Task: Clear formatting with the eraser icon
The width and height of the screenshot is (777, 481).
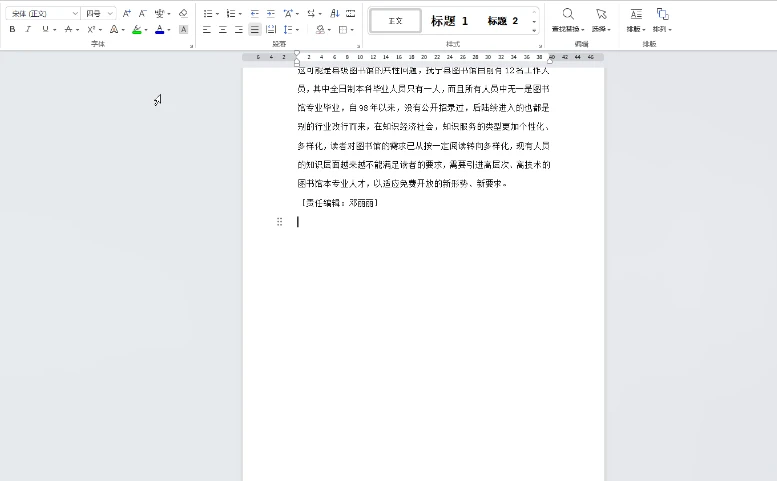Action: pos(183,13)
